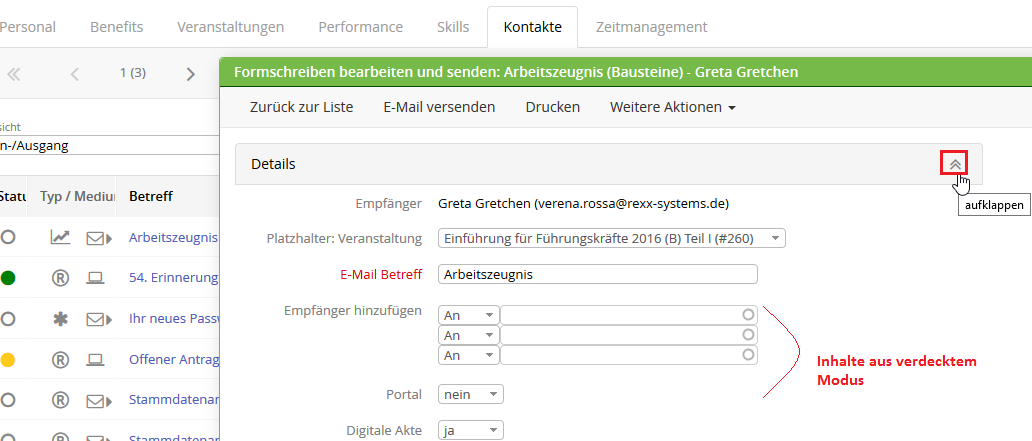Click chart icon in Arbeitszeugnis row

(x=60, y=237)
